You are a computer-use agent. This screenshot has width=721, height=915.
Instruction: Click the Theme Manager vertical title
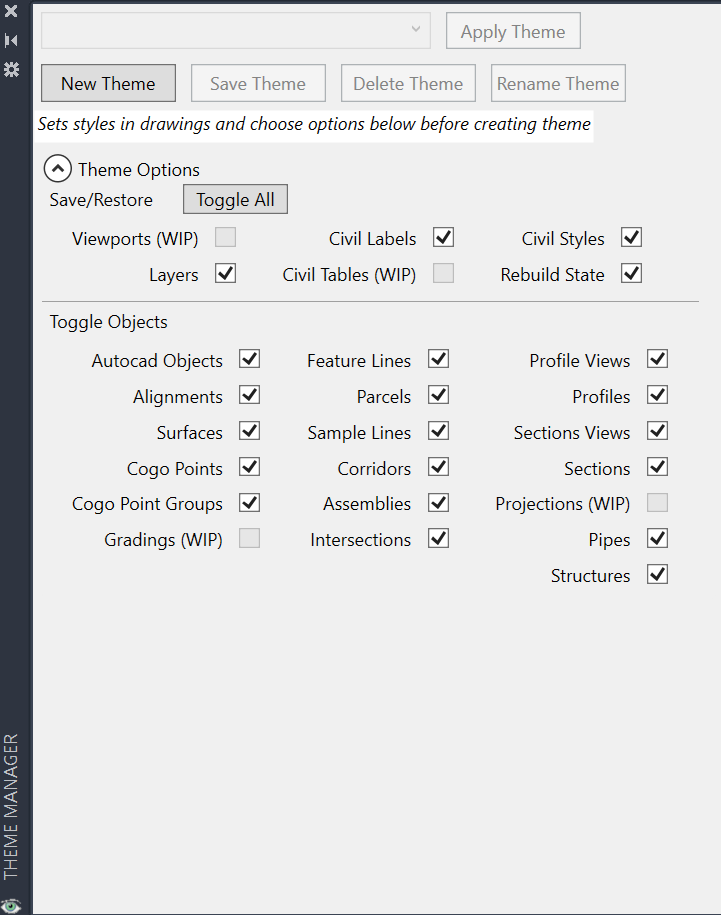[11, 805]
